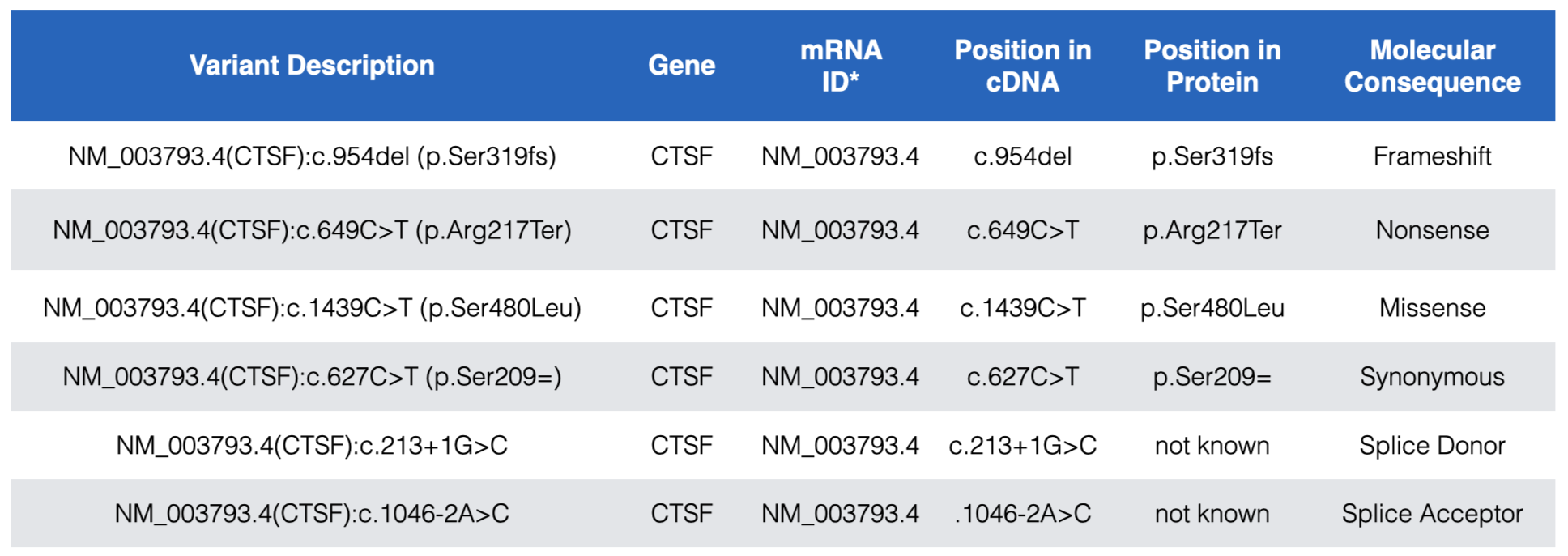Click the p.Arg217Ter protein position cell
Viewport: 1568px width, 556px height.
coord(1212,230)
